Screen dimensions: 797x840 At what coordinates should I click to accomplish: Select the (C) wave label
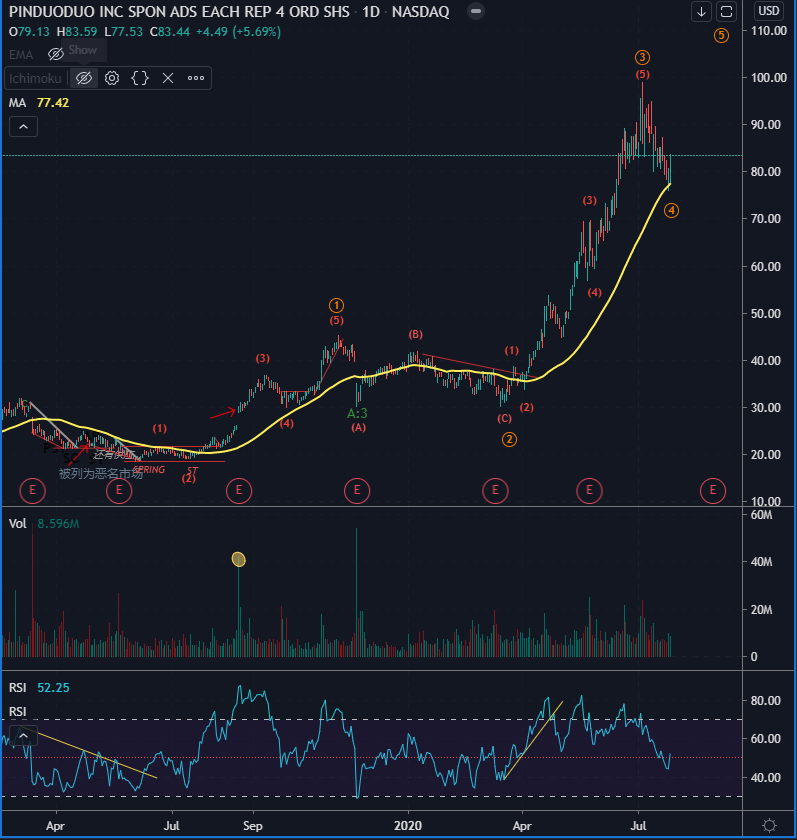click(x=505, y=418)
